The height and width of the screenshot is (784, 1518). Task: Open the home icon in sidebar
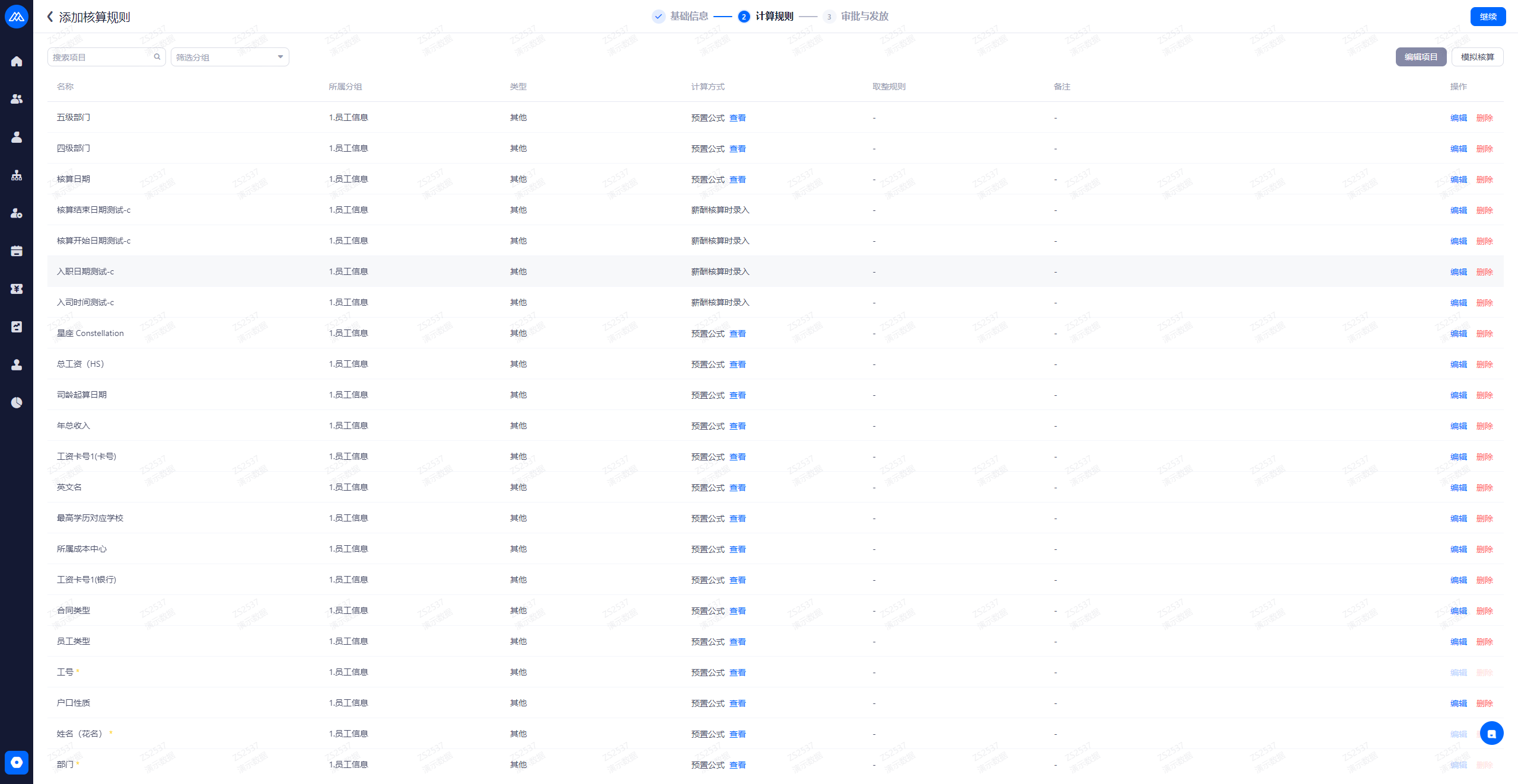tap(17, 61)
